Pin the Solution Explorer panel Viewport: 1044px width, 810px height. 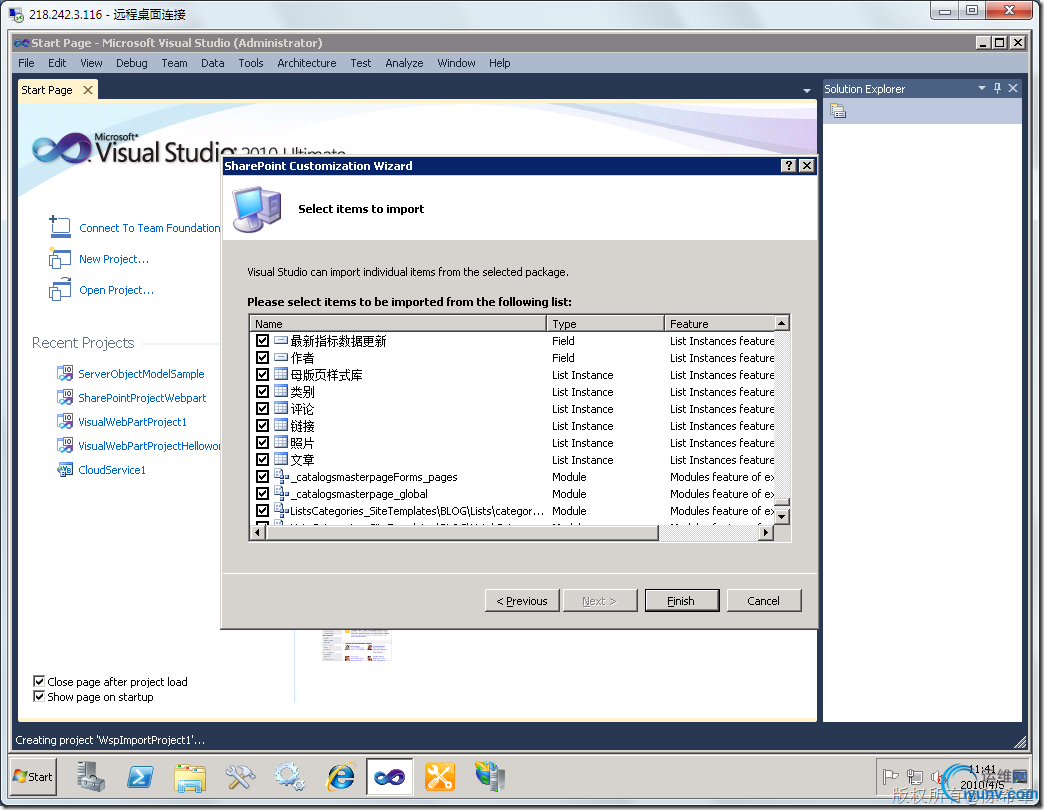click(x=997, y=88)
